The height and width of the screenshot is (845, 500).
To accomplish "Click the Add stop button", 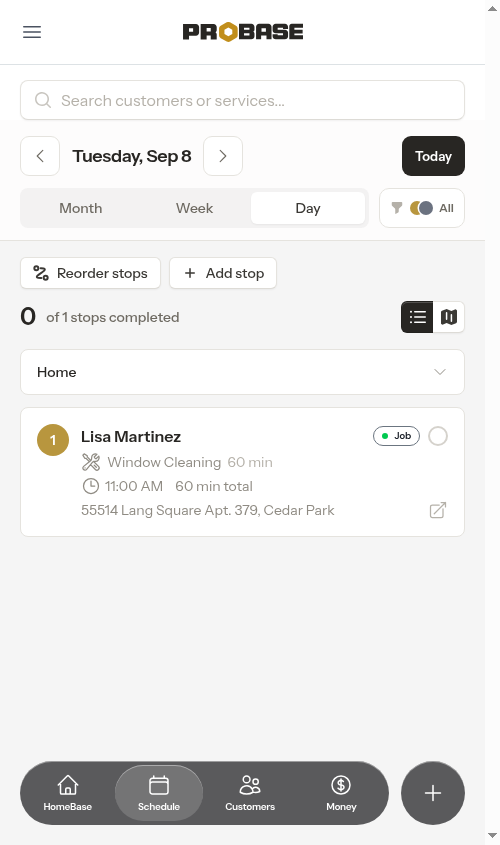I will click(x=223, y=273).
